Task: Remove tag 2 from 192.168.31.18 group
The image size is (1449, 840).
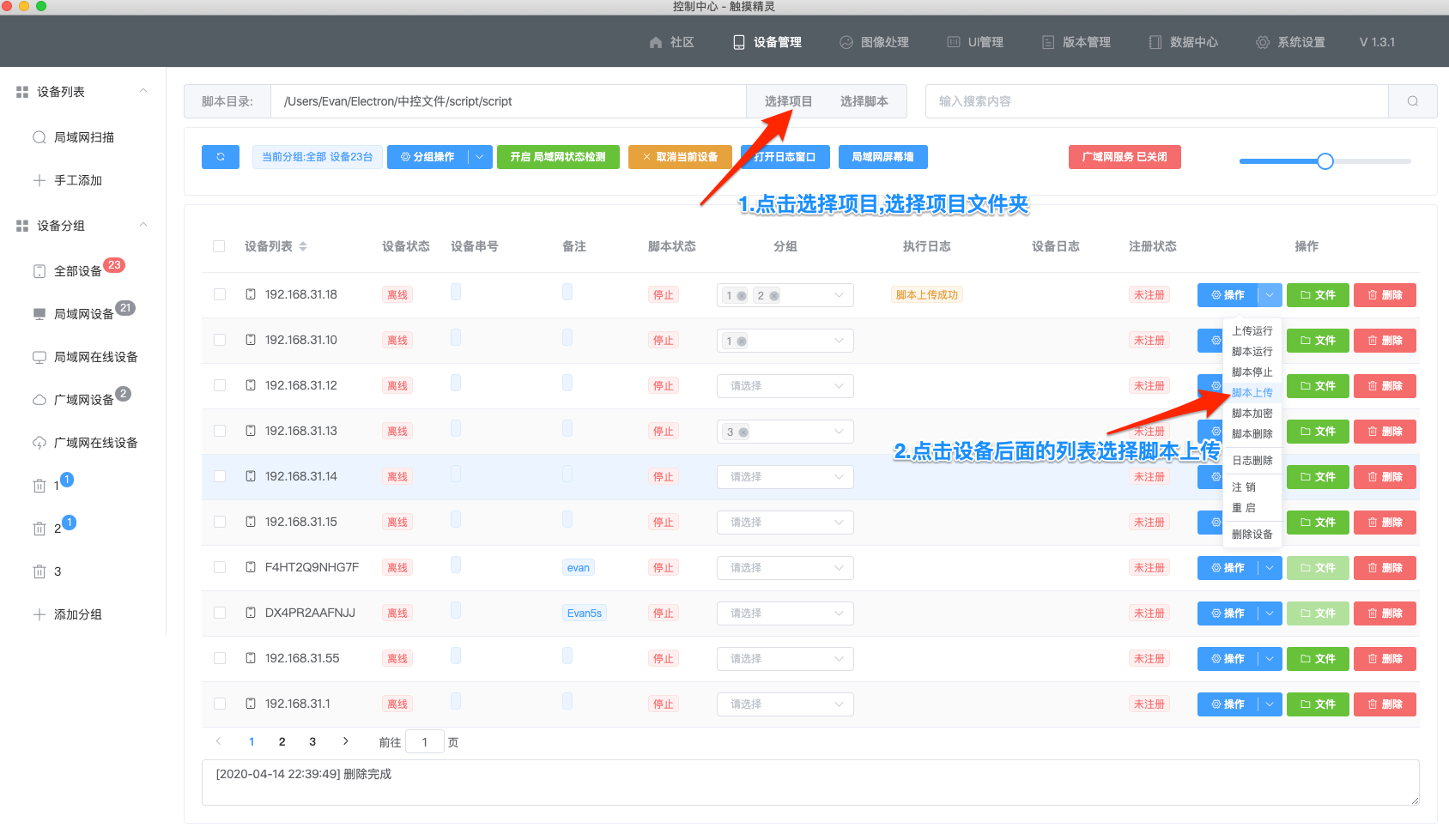Action: 774,296
